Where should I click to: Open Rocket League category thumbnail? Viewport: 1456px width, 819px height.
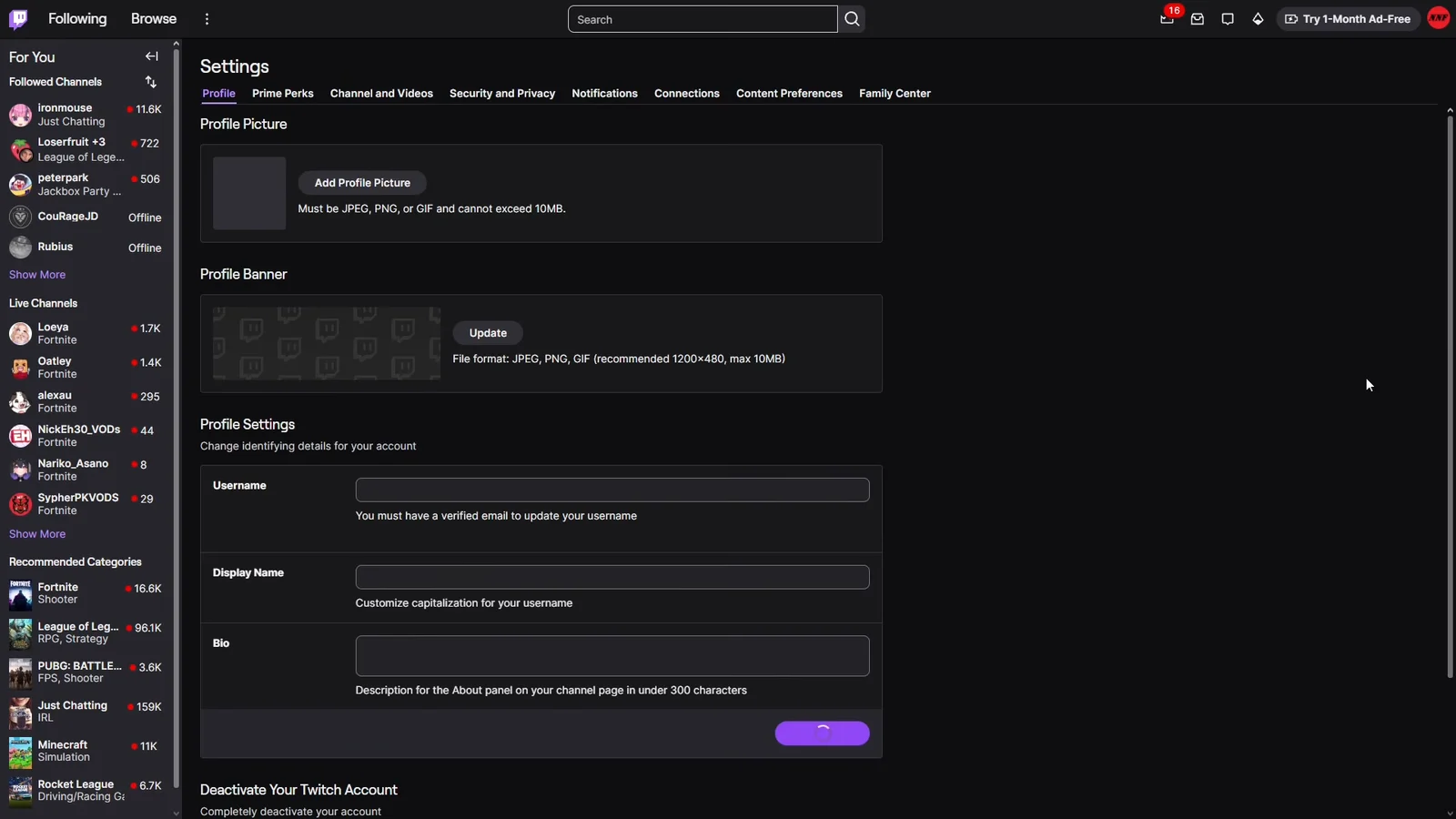(20, 791)
